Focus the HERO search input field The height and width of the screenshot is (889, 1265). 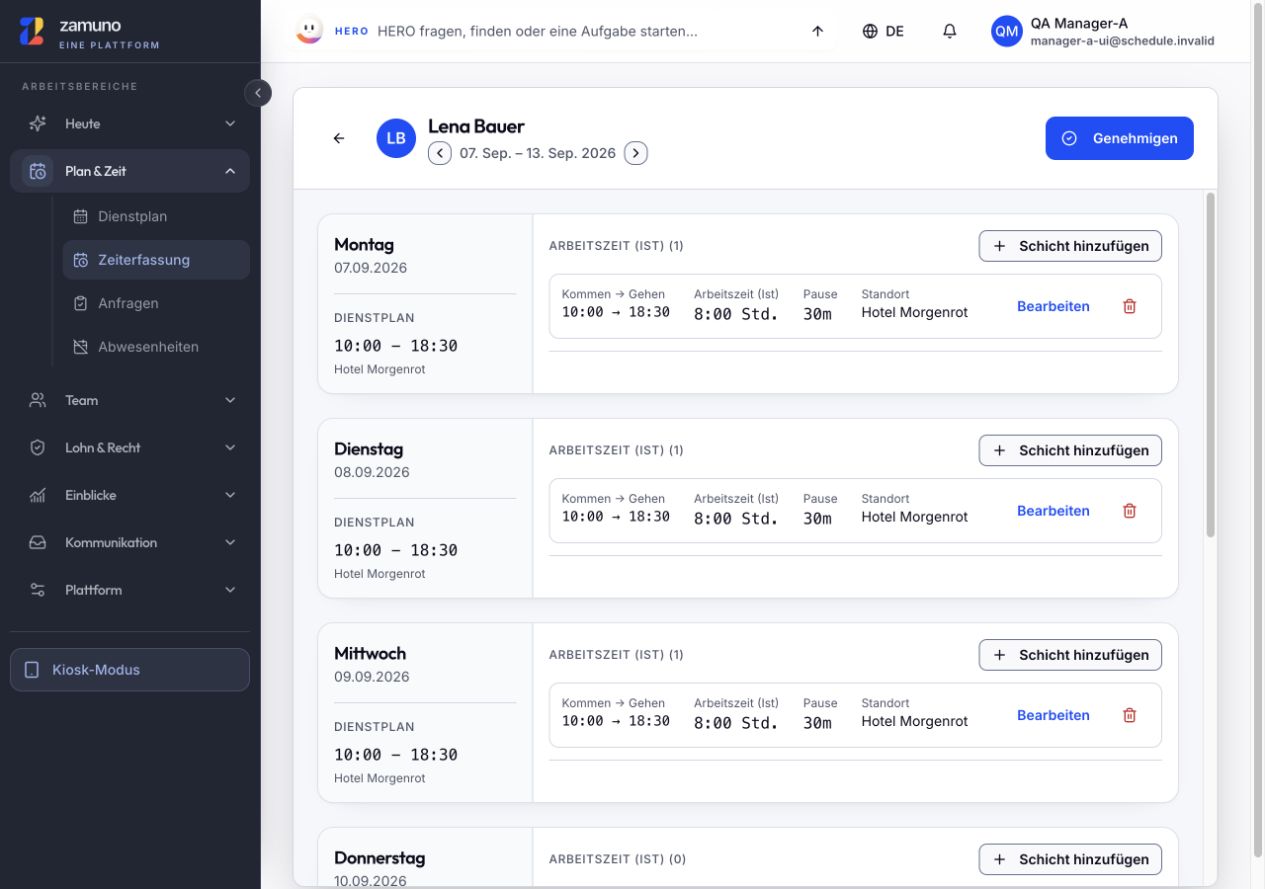point(586,31)
